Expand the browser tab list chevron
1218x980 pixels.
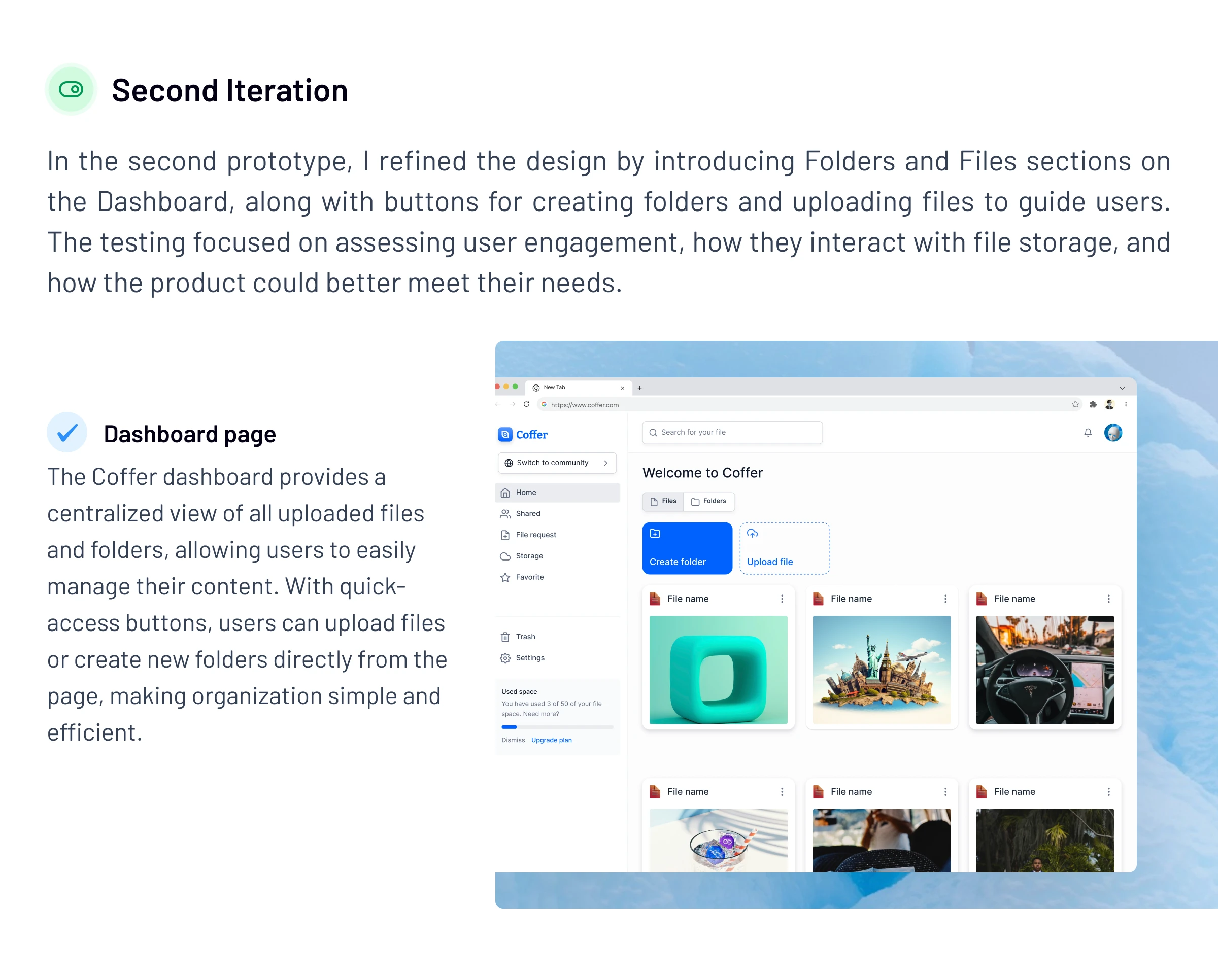(1122, 388)
